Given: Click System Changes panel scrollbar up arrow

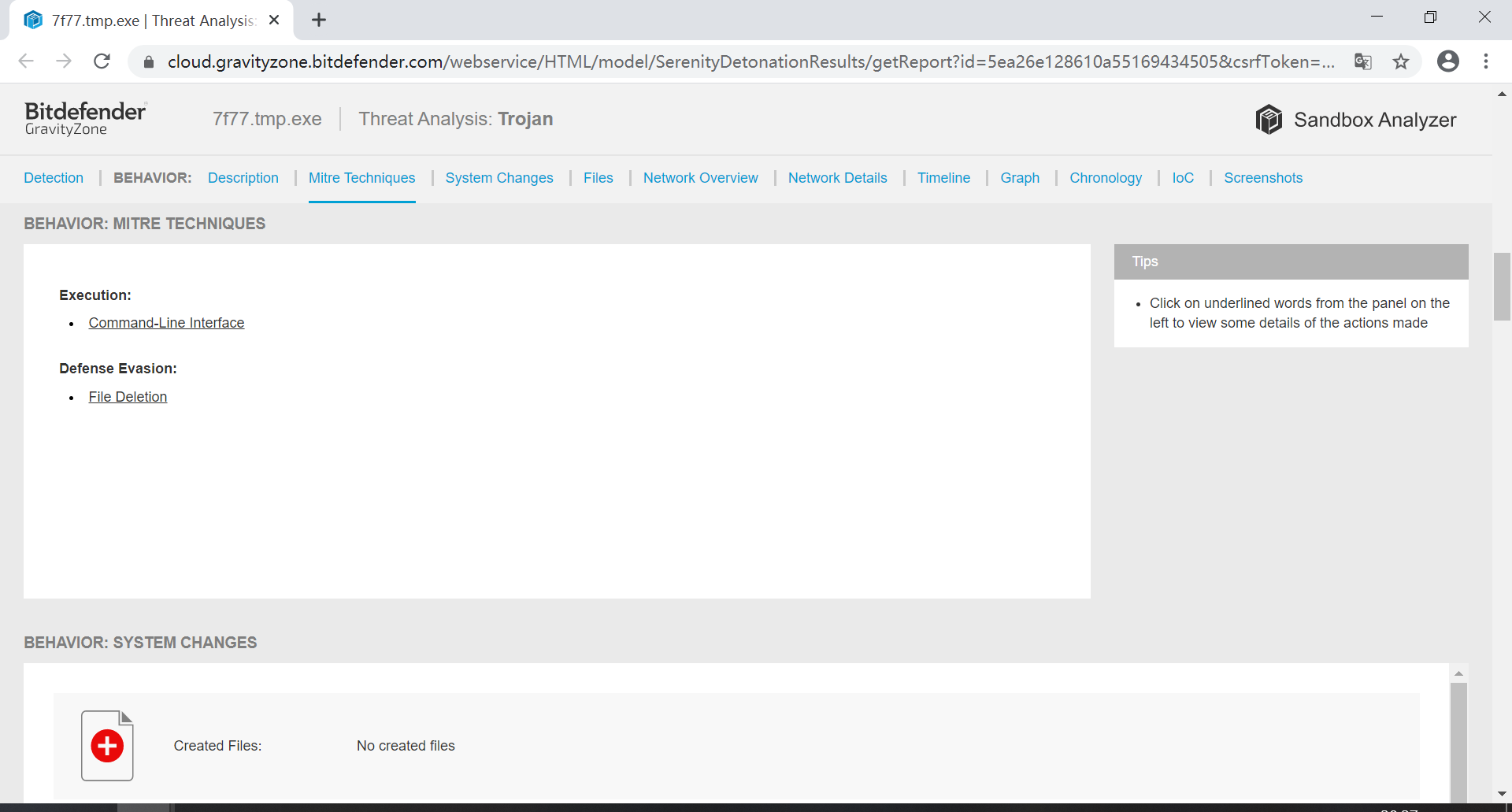Looking at the screenshot, I should 1458,673.
